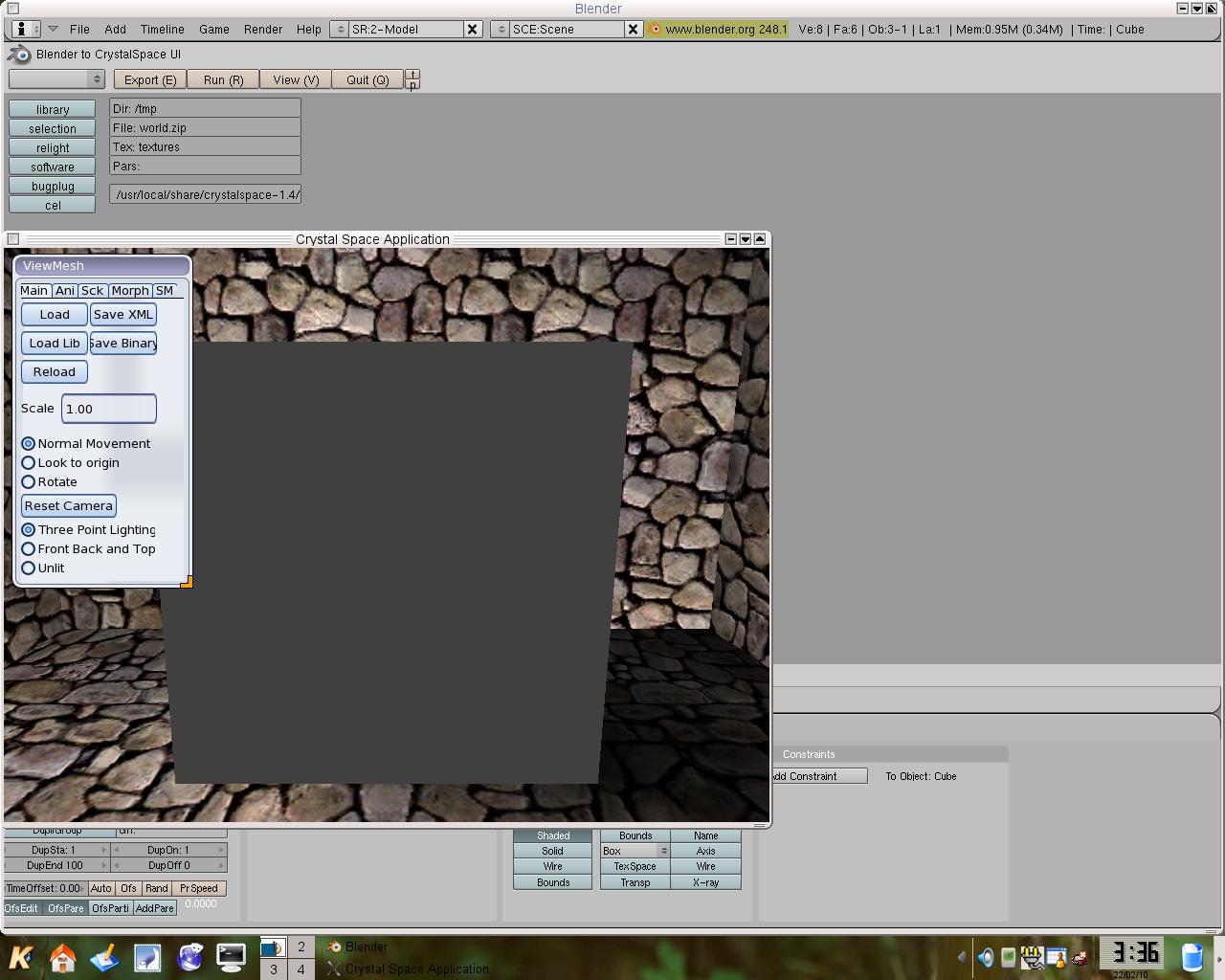Open the Add menu
Screen dimensions: 1225x980
115,30
